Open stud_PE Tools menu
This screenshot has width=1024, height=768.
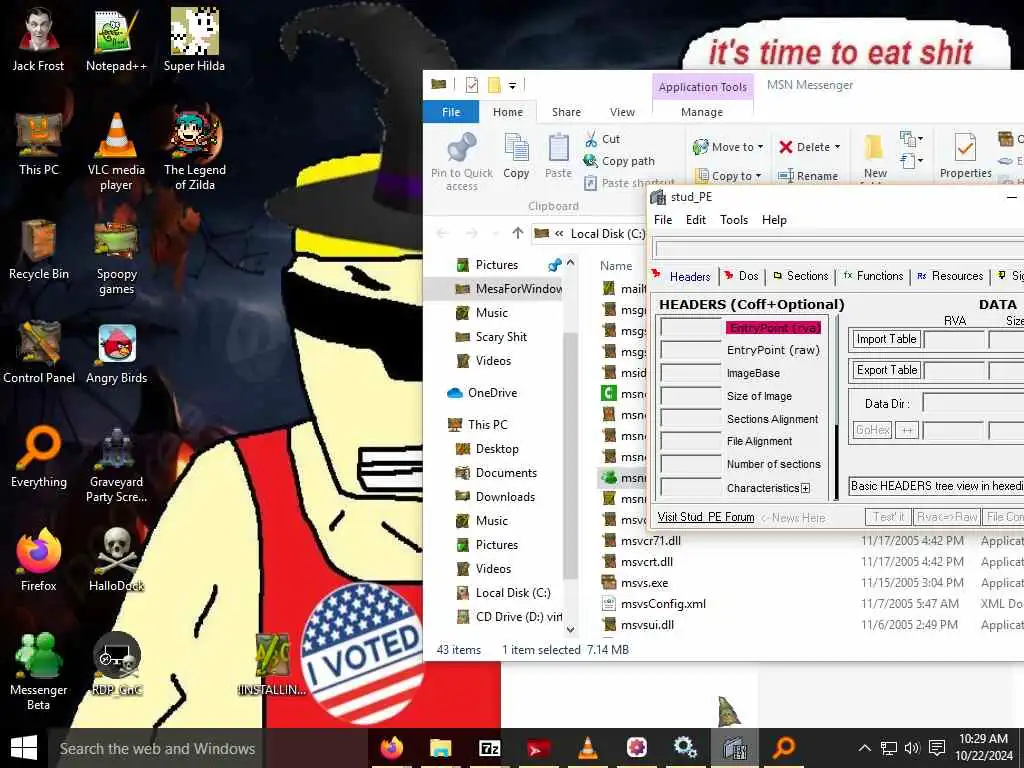click(x=733, y=219)
